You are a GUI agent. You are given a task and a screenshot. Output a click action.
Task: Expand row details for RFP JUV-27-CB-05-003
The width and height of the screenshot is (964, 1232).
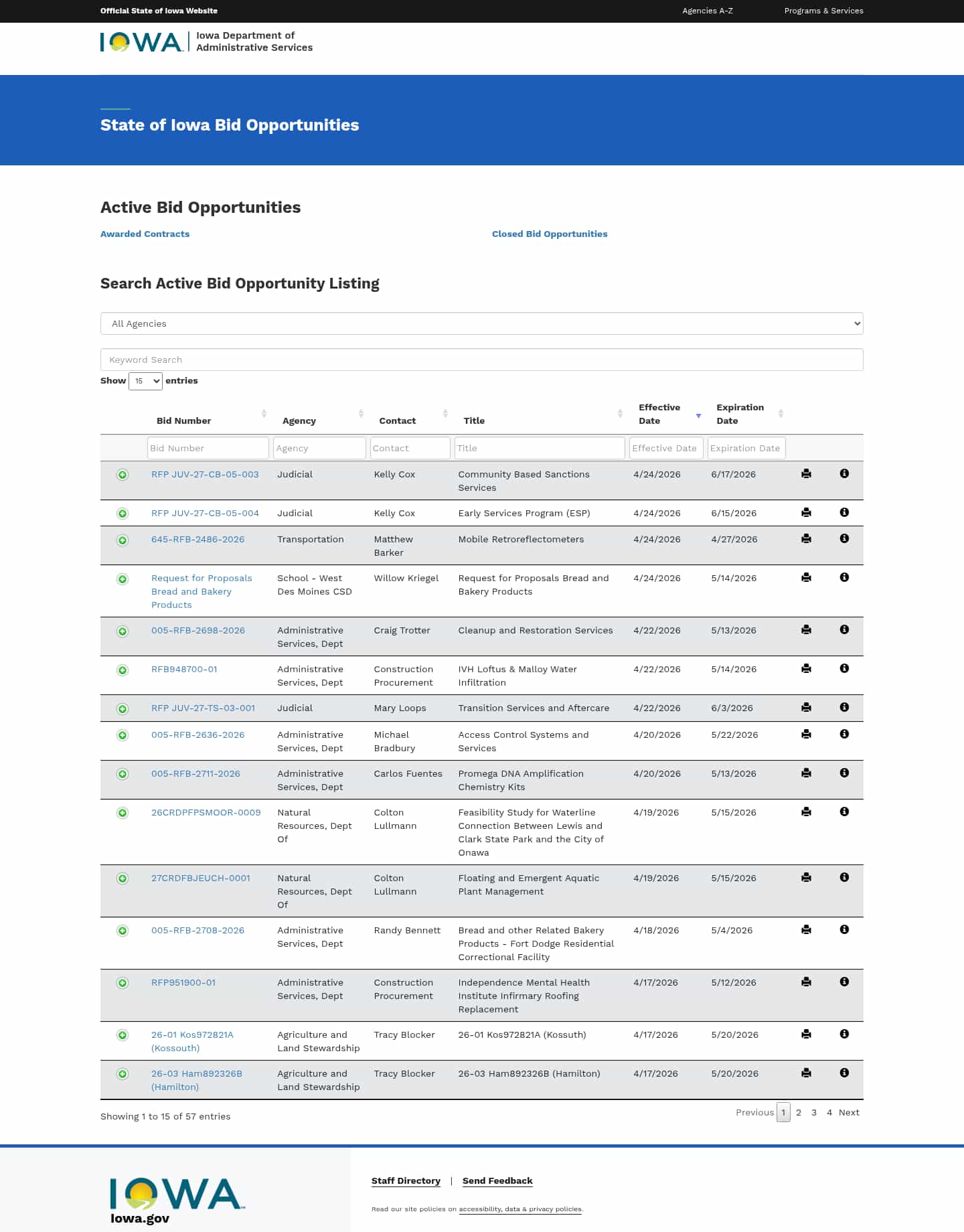pos(123,475)
